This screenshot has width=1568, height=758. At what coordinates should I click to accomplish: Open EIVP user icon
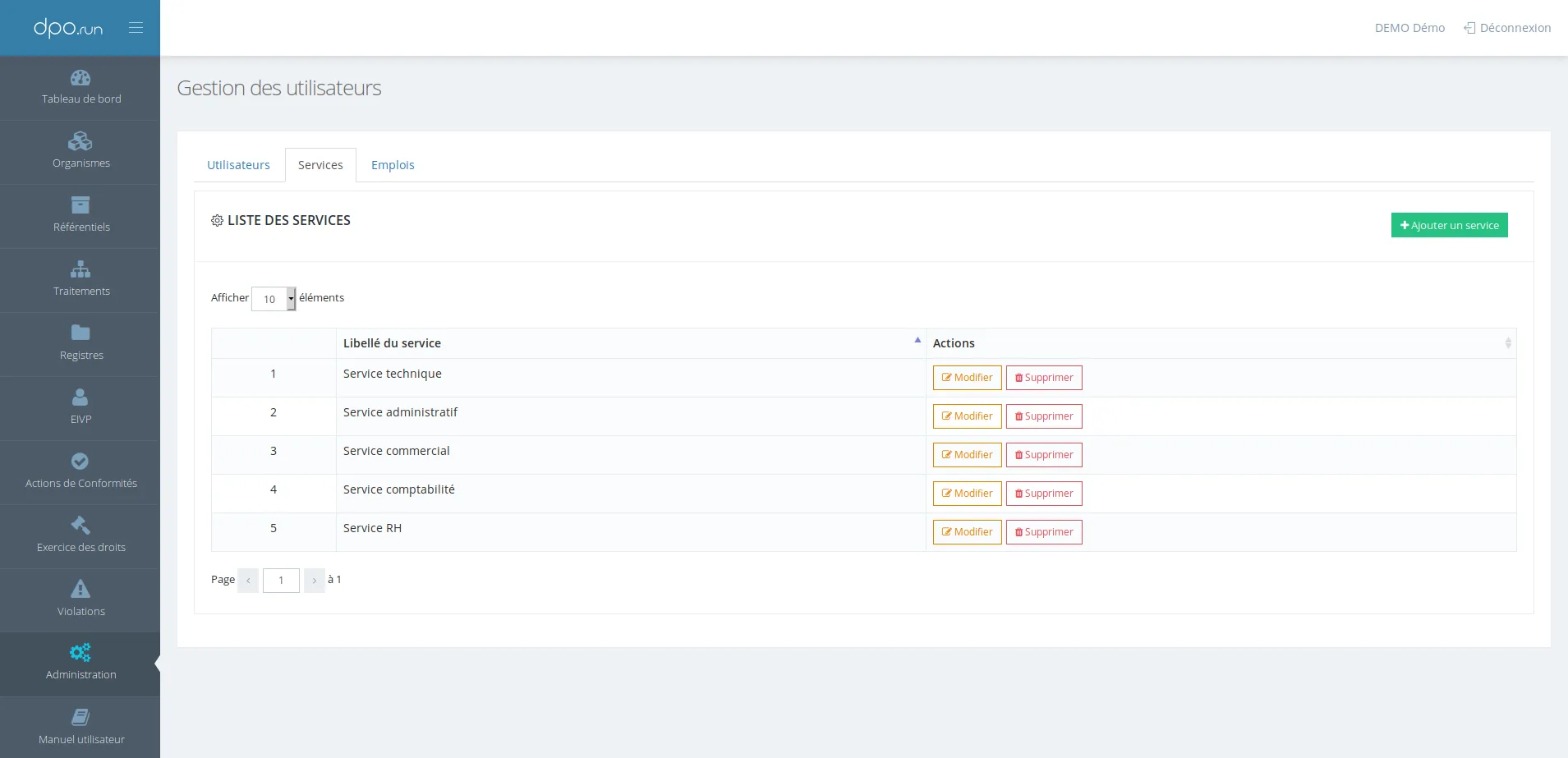click(x=80, y=397)
